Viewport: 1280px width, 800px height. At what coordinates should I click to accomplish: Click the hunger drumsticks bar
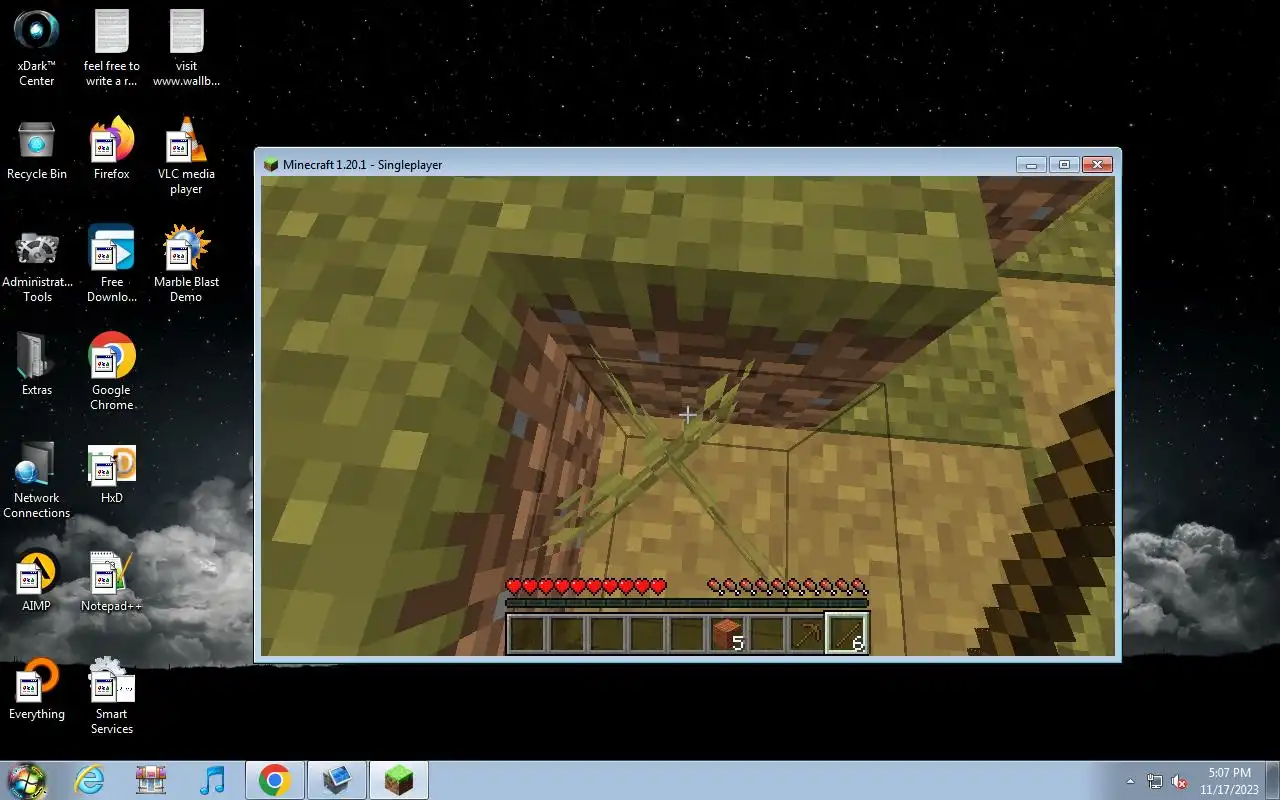click(x=788, y=586)
